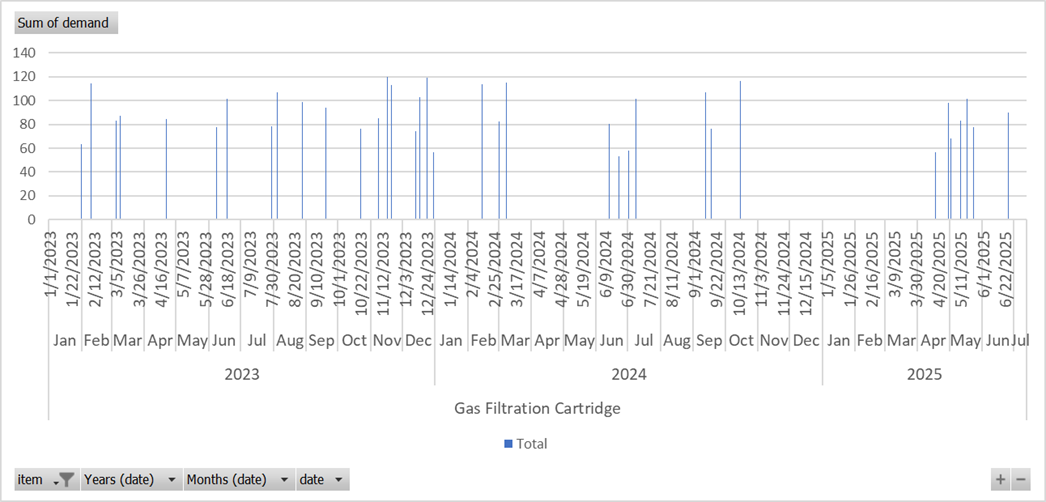This screenshot has height=502, width=1046.
Task: Click the 2025 year group label
Action: click(x=925, y=375)
